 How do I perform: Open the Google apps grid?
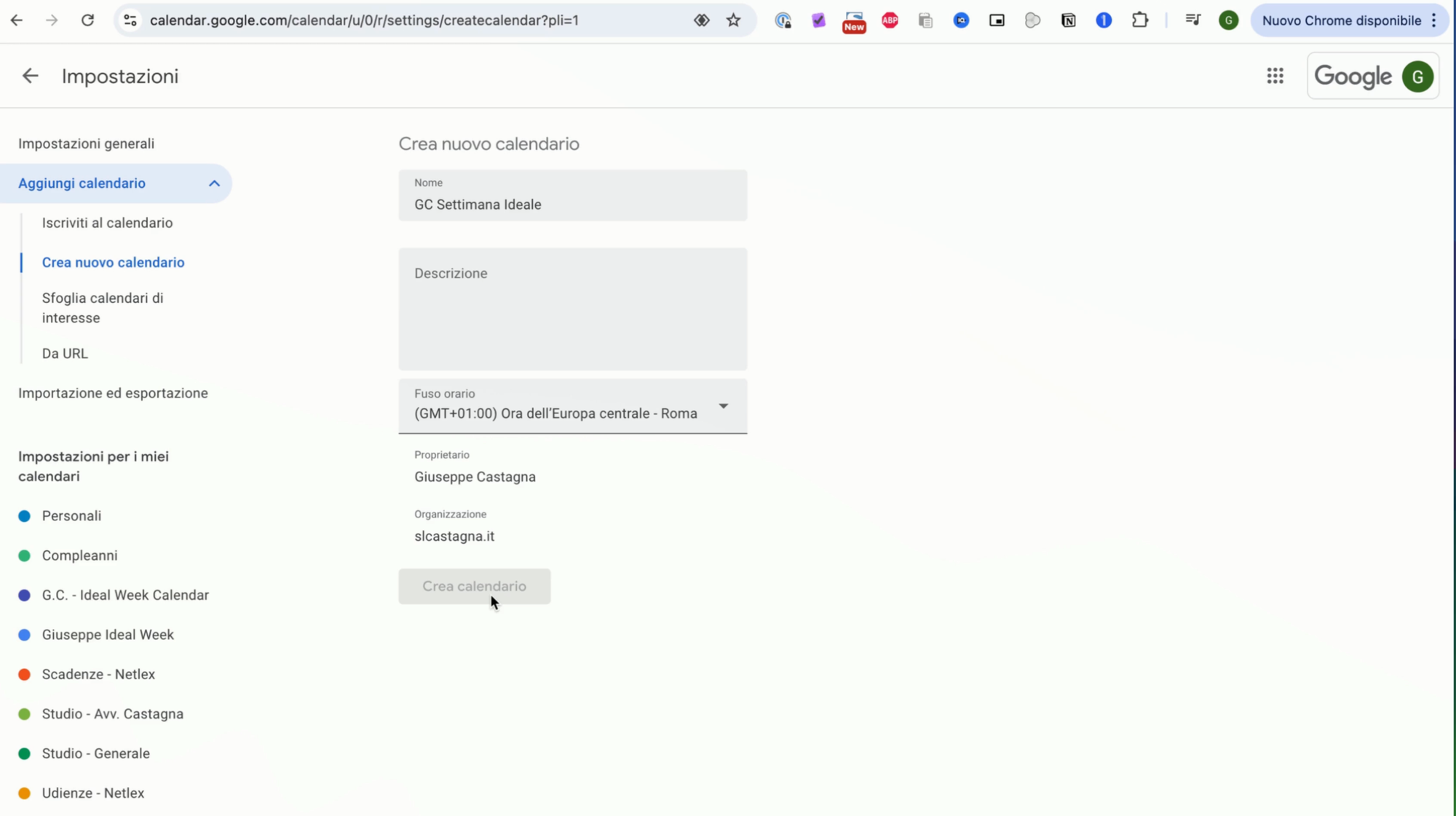pyautogui.click(x=1275, y=76)
